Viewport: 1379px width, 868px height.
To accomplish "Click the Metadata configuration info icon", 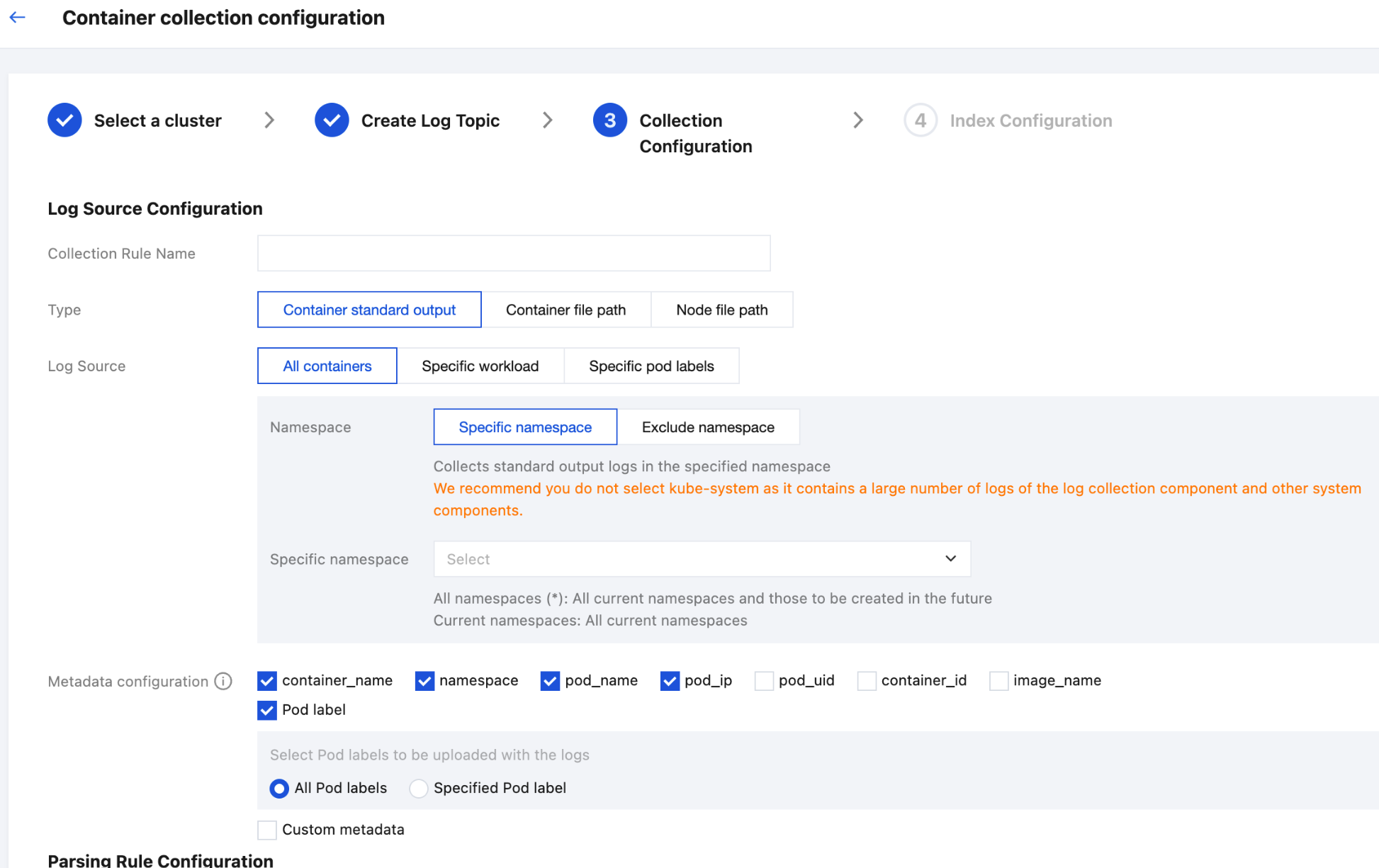I will (x=223, y=681).
